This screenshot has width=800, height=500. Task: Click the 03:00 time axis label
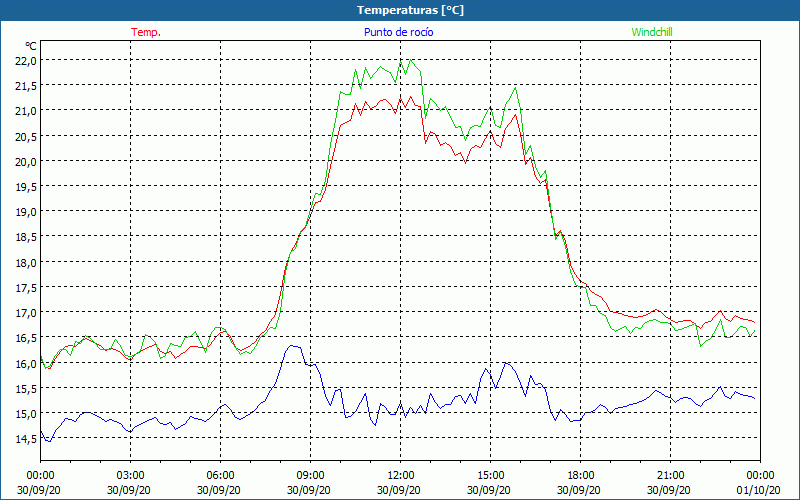point(130,476)
